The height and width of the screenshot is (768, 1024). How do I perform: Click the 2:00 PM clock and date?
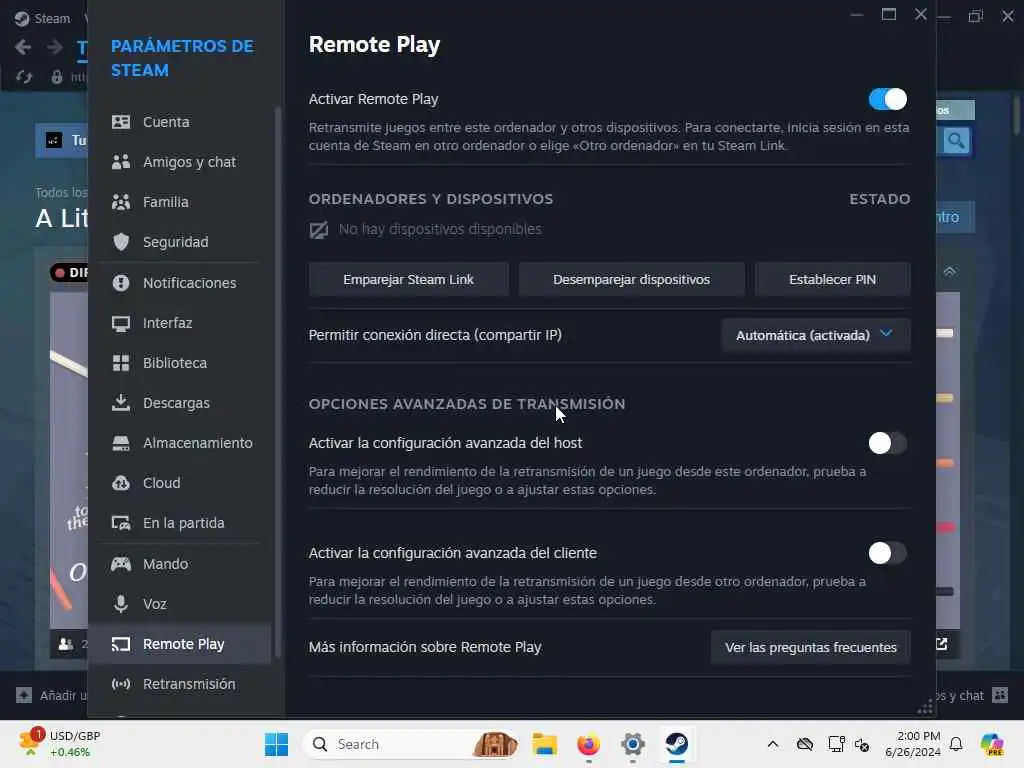point(912,744)
